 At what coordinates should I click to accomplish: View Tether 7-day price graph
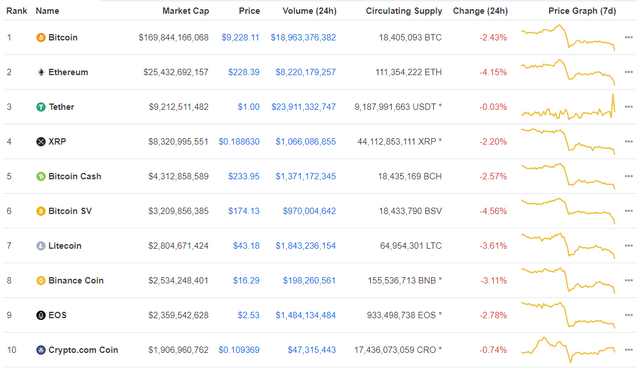(x=568, y=107)
